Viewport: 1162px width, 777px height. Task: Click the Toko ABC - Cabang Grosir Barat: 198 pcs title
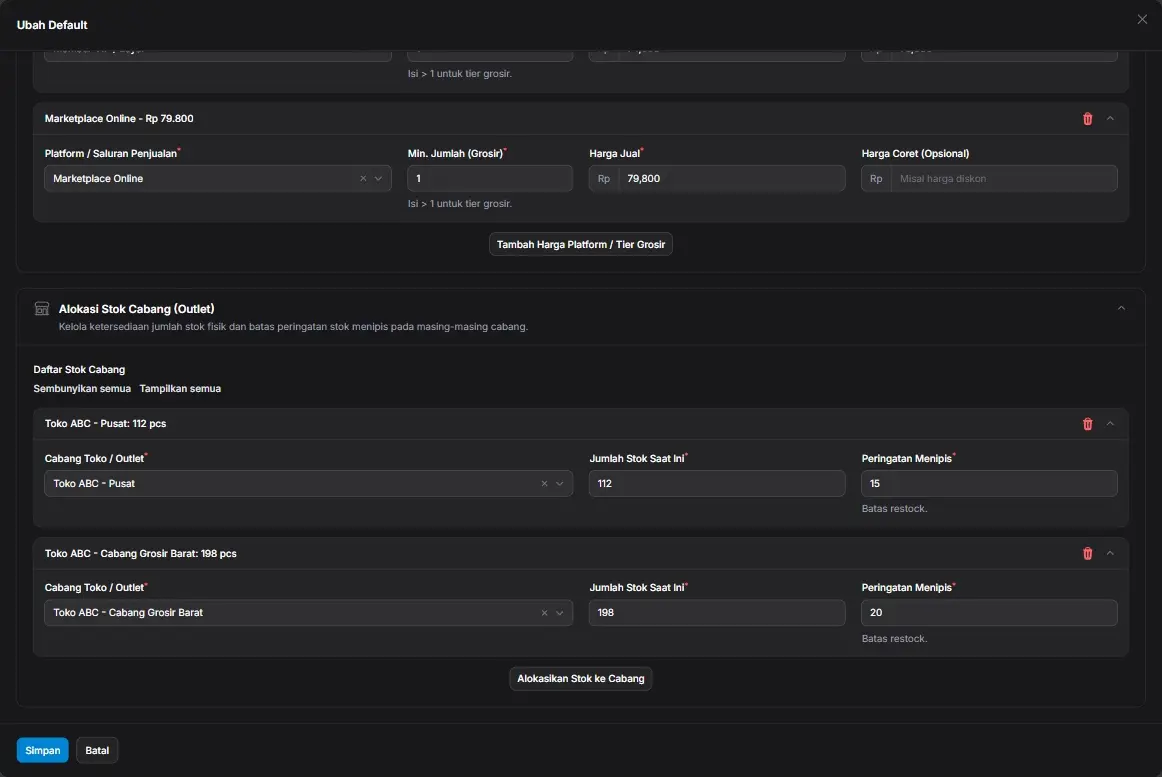pyautogui.click(x=141, y=554)
